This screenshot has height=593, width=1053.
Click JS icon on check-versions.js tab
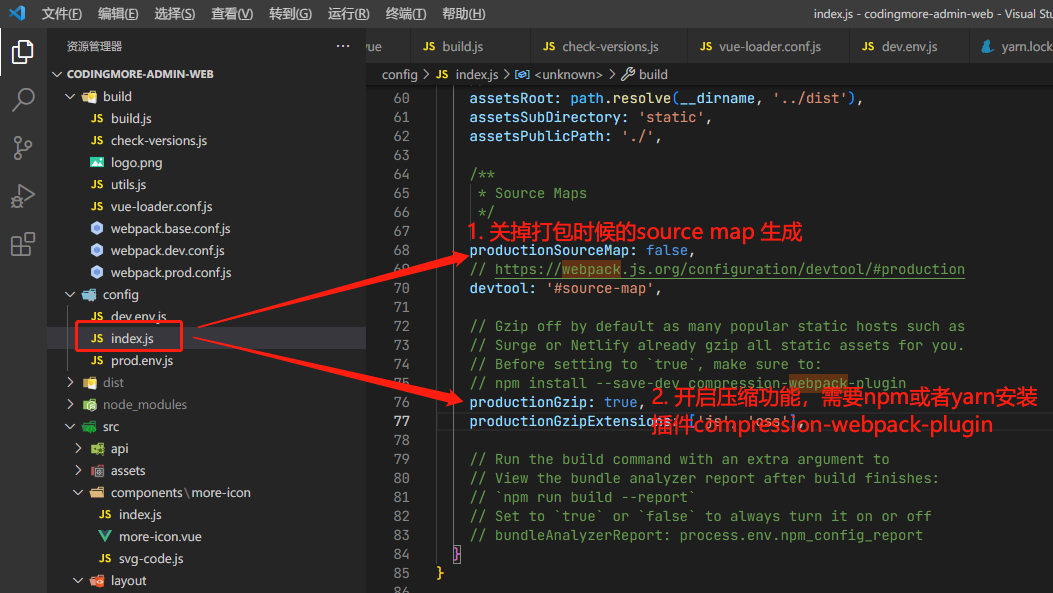549,46
